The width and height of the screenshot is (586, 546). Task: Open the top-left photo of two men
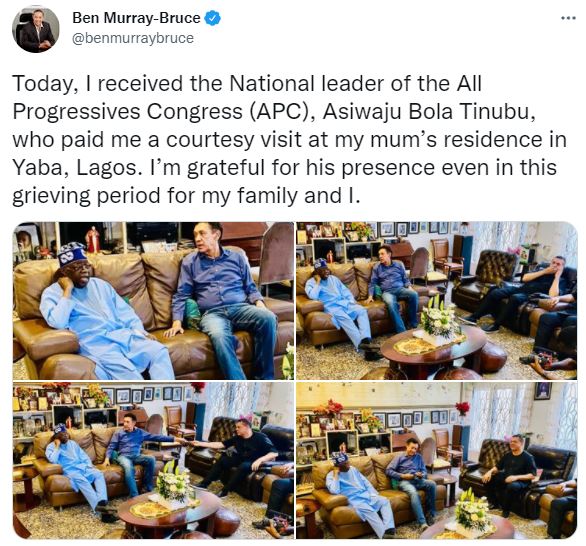pyautogui.click(x=153, y=300)
